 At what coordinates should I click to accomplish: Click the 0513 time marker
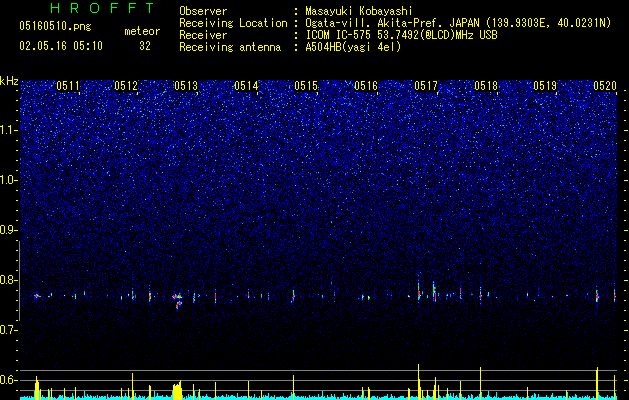186,86
